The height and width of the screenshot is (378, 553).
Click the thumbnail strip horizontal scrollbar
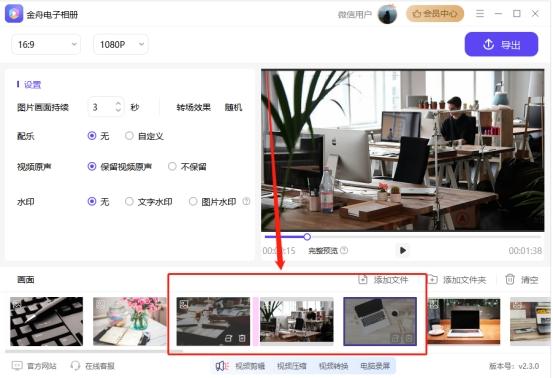[x=94, y=351]
